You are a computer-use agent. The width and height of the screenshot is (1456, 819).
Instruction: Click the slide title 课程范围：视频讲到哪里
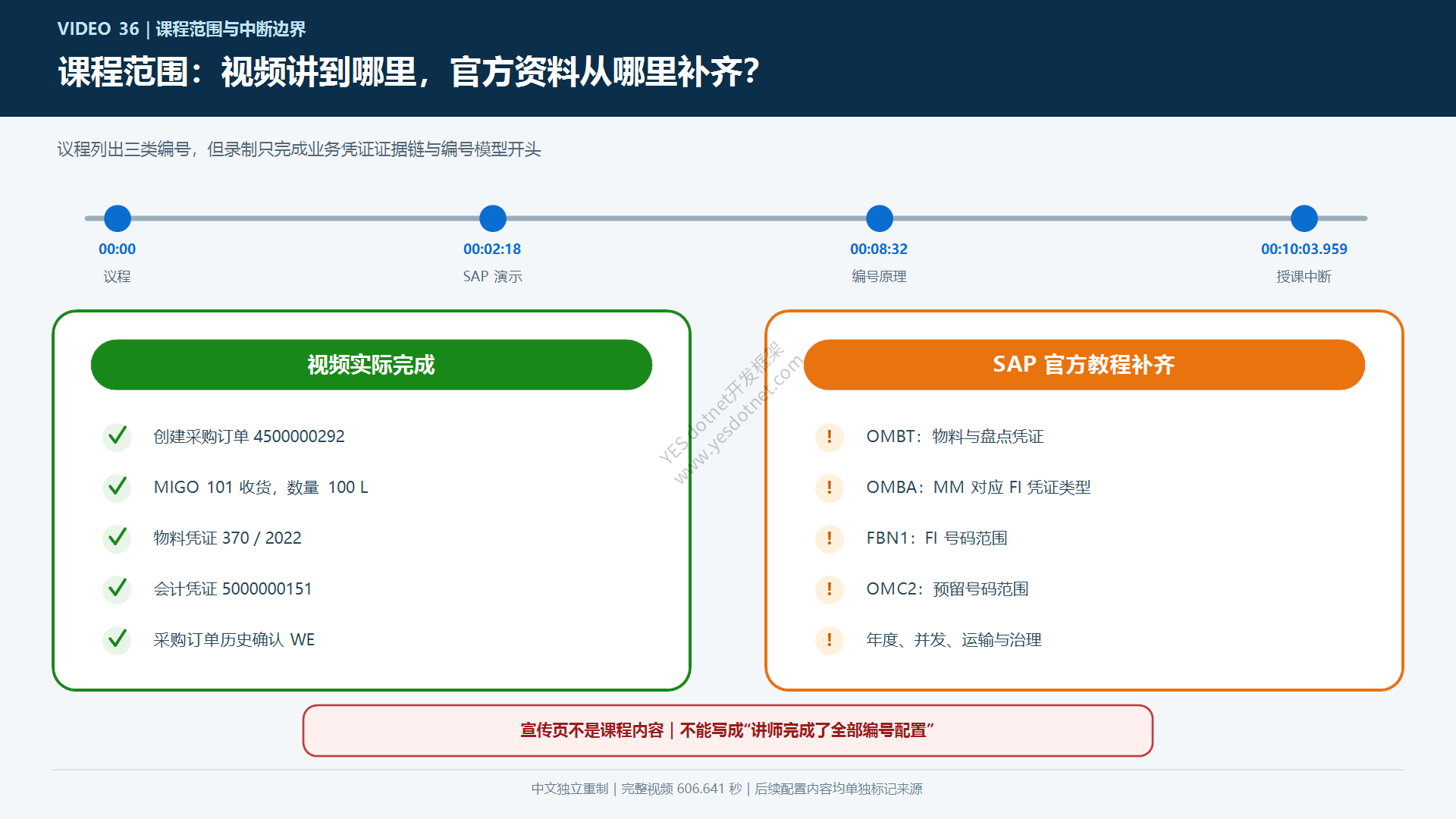(x=409, y=72)
